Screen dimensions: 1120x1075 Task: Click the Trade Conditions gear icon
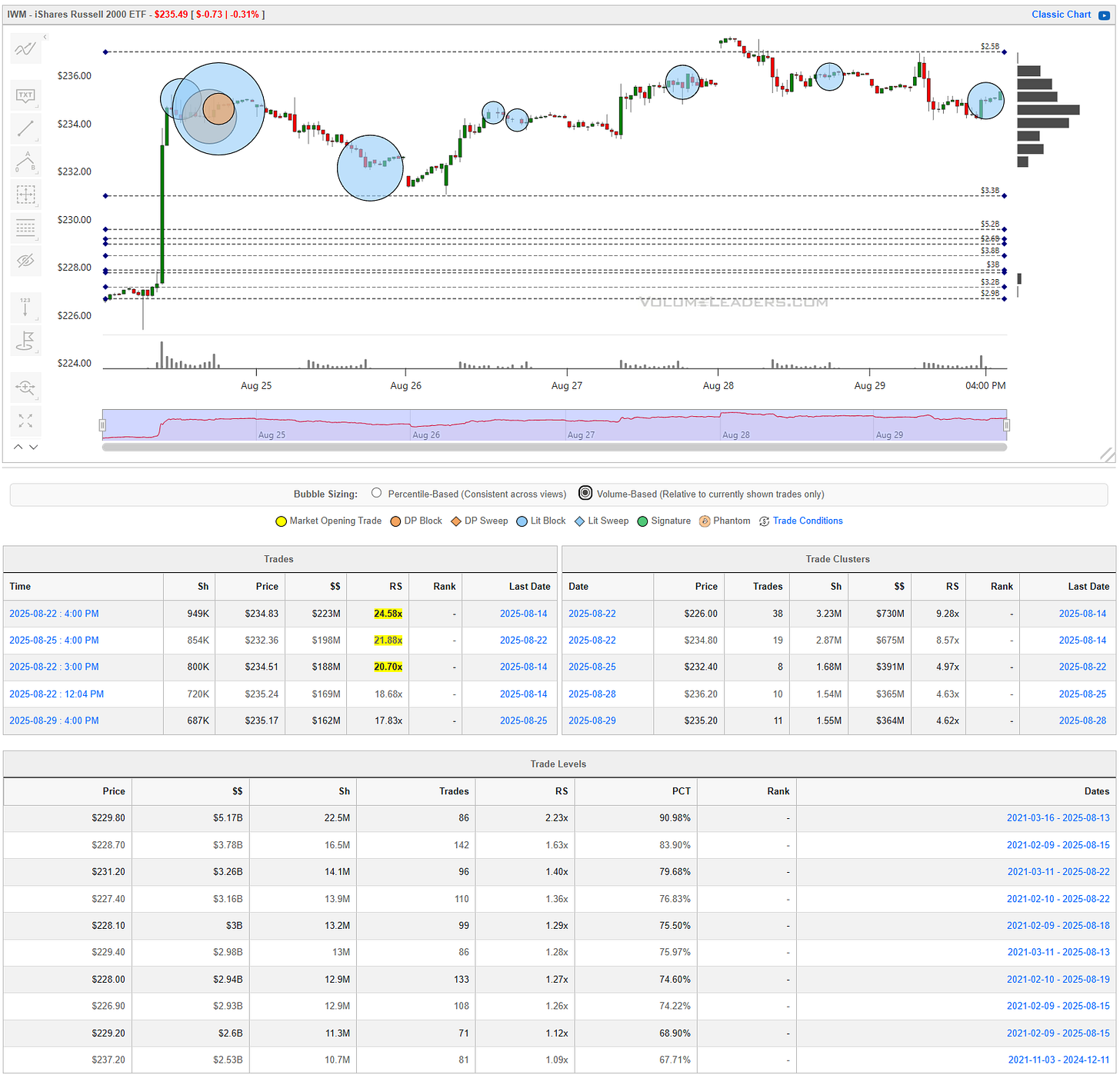pyautogui.click(x=764, y=521)
